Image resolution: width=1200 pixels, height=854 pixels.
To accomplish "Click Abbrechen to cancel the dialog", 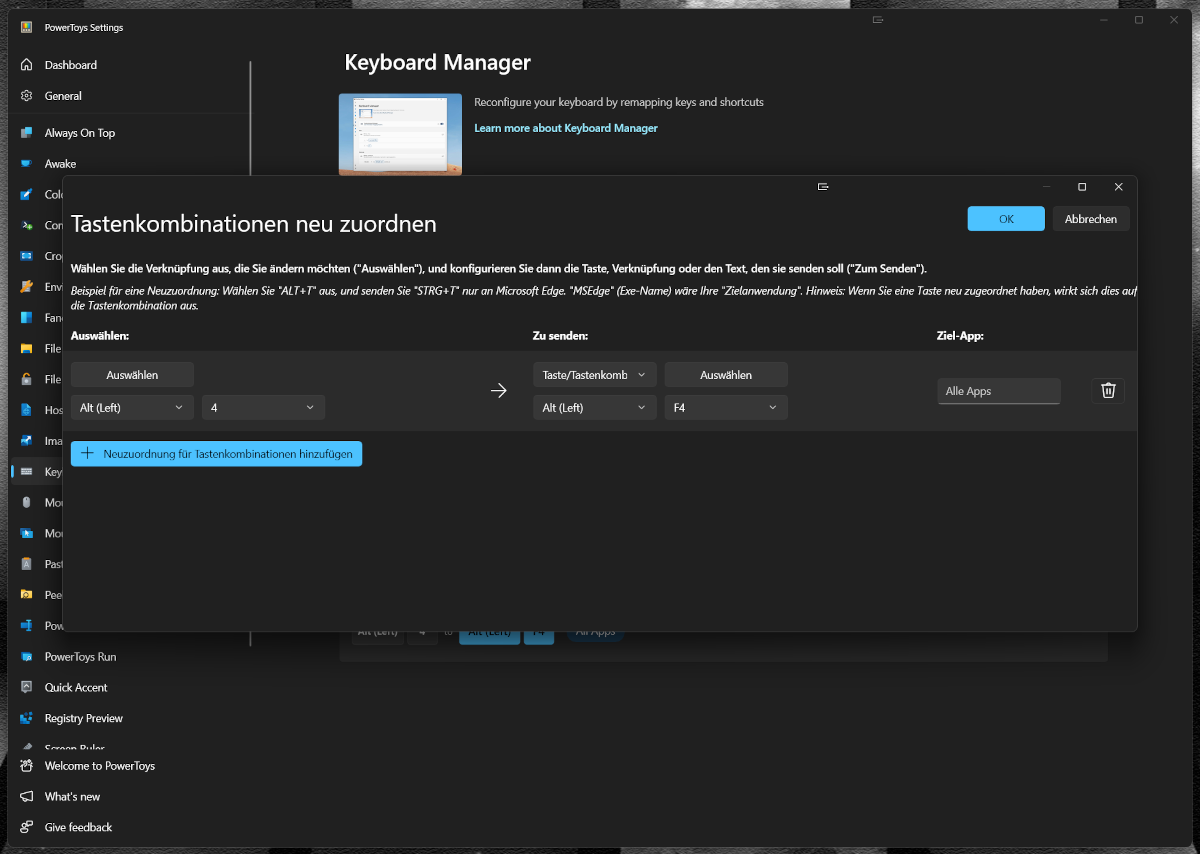I will pyautogui.click(x=1091, y=219).
